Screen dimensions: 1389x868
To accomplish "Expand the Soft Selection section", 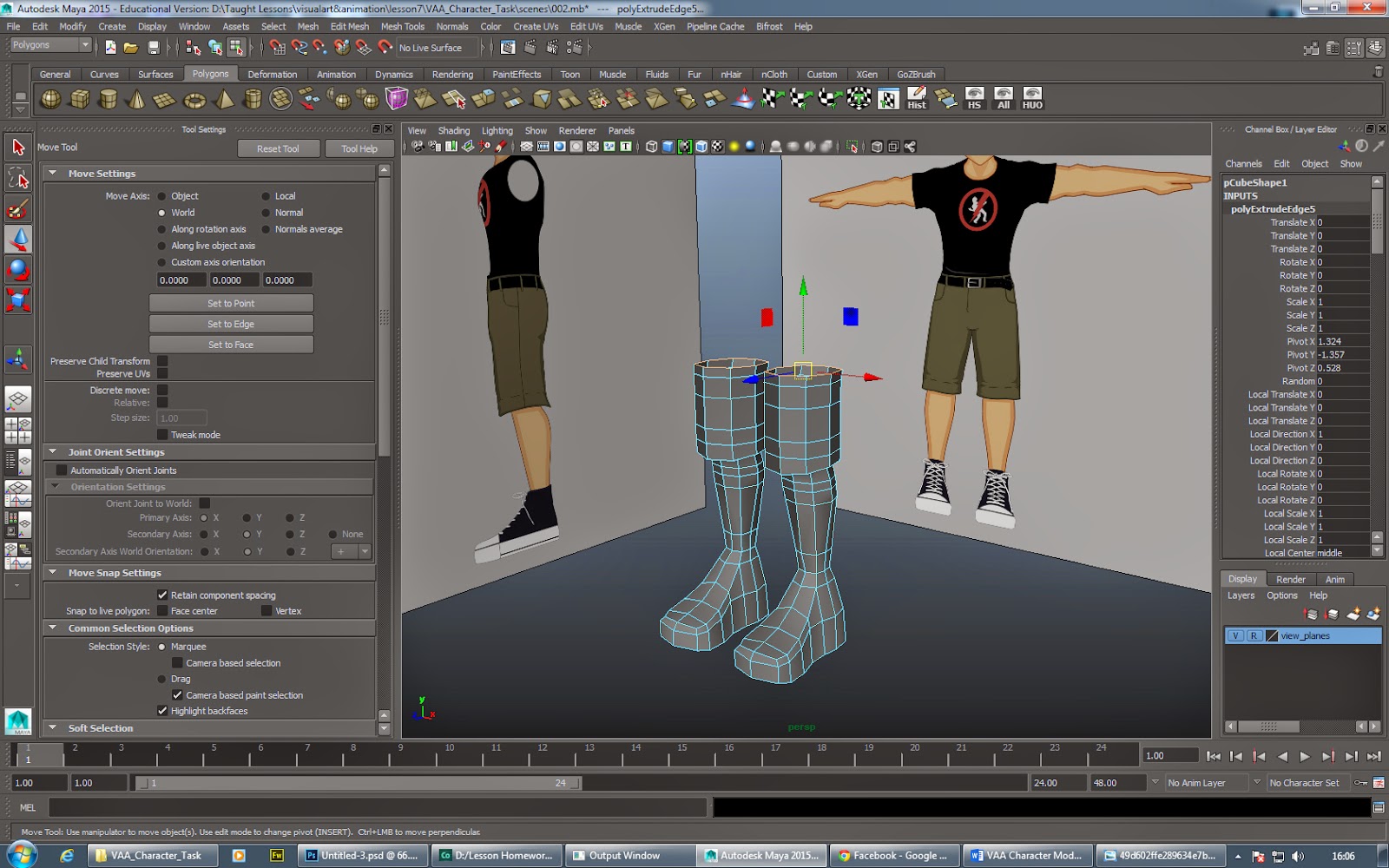I will (54, 727).
